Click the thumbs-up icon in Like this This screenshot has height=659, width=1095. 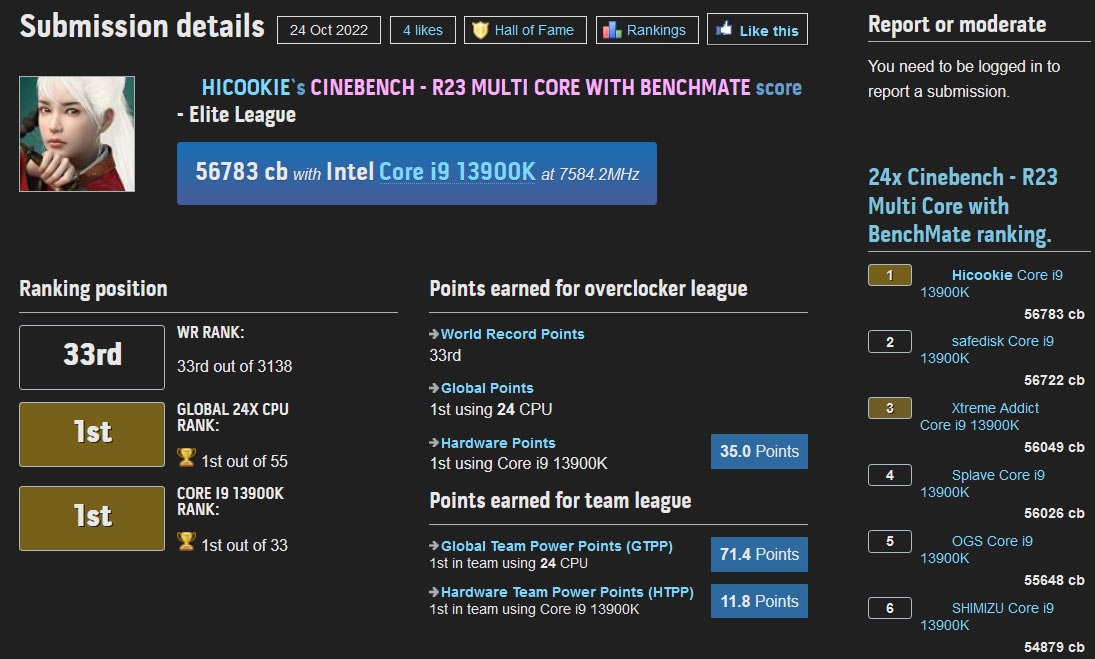pos(724,29)
